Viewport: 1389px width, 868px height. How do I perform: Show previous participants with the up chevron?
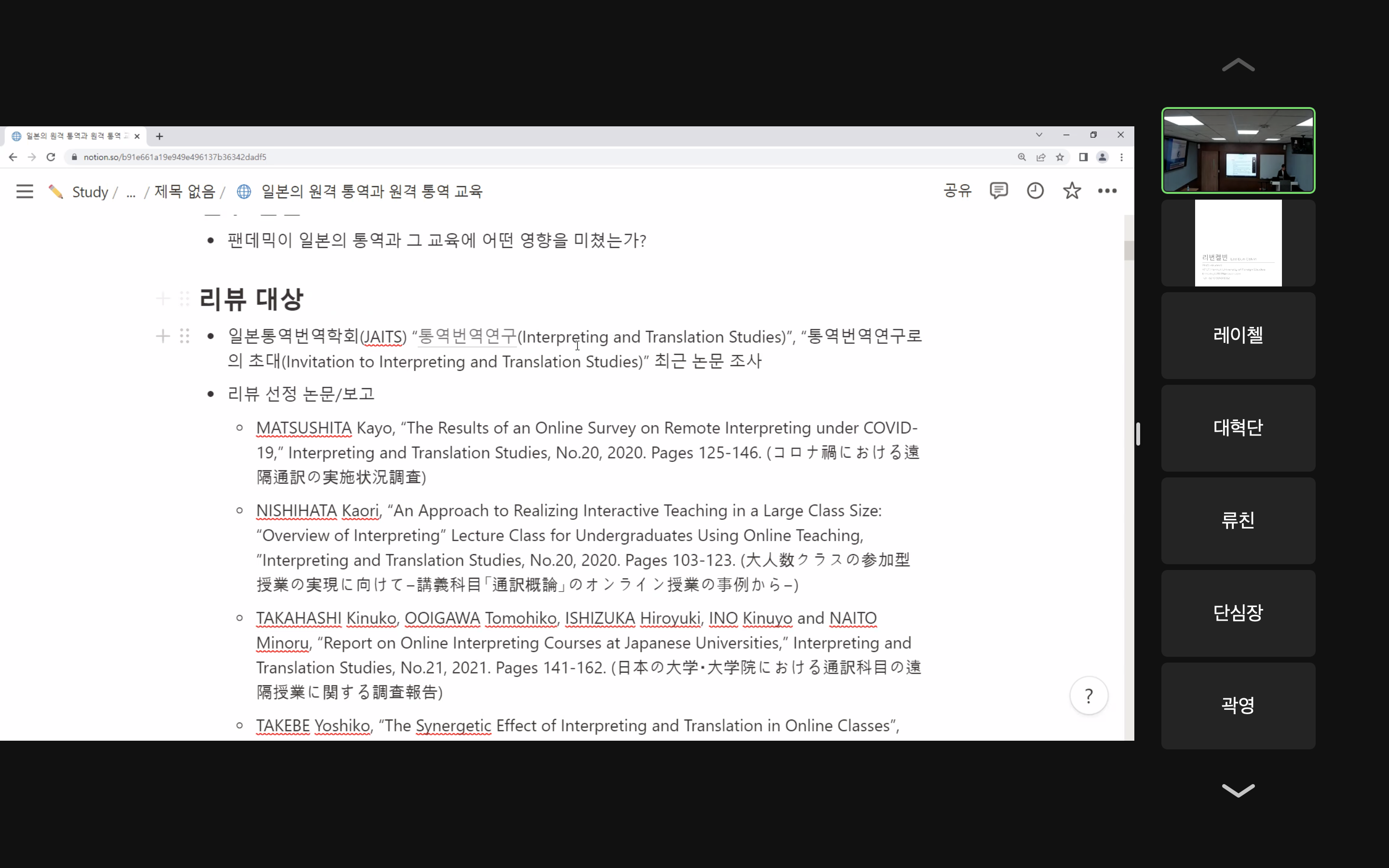pos(1238,65)
